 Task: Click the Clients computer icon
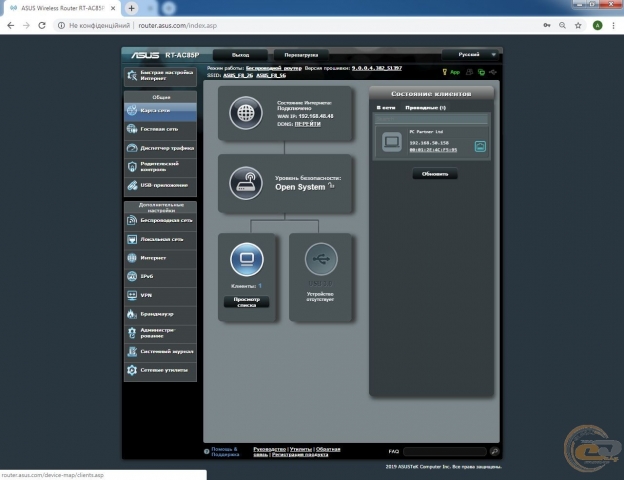[246, 259]
